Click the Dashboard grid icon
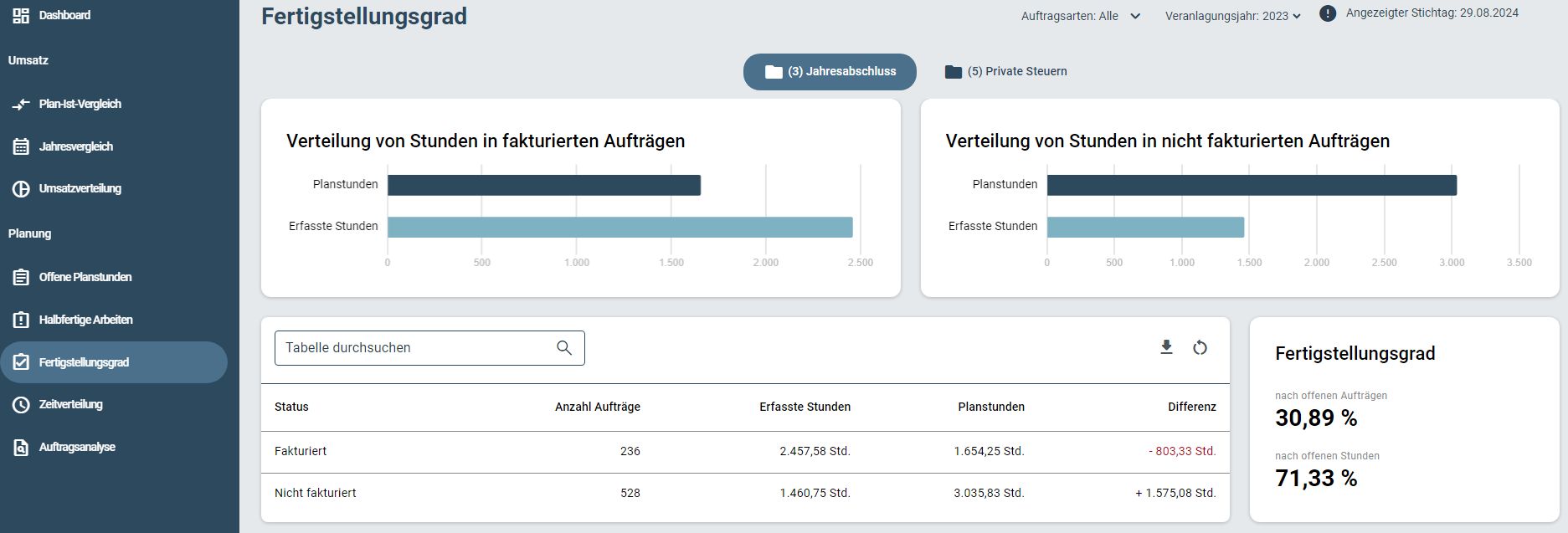This screenshot has width=1568, height=533. click(21, 15)
